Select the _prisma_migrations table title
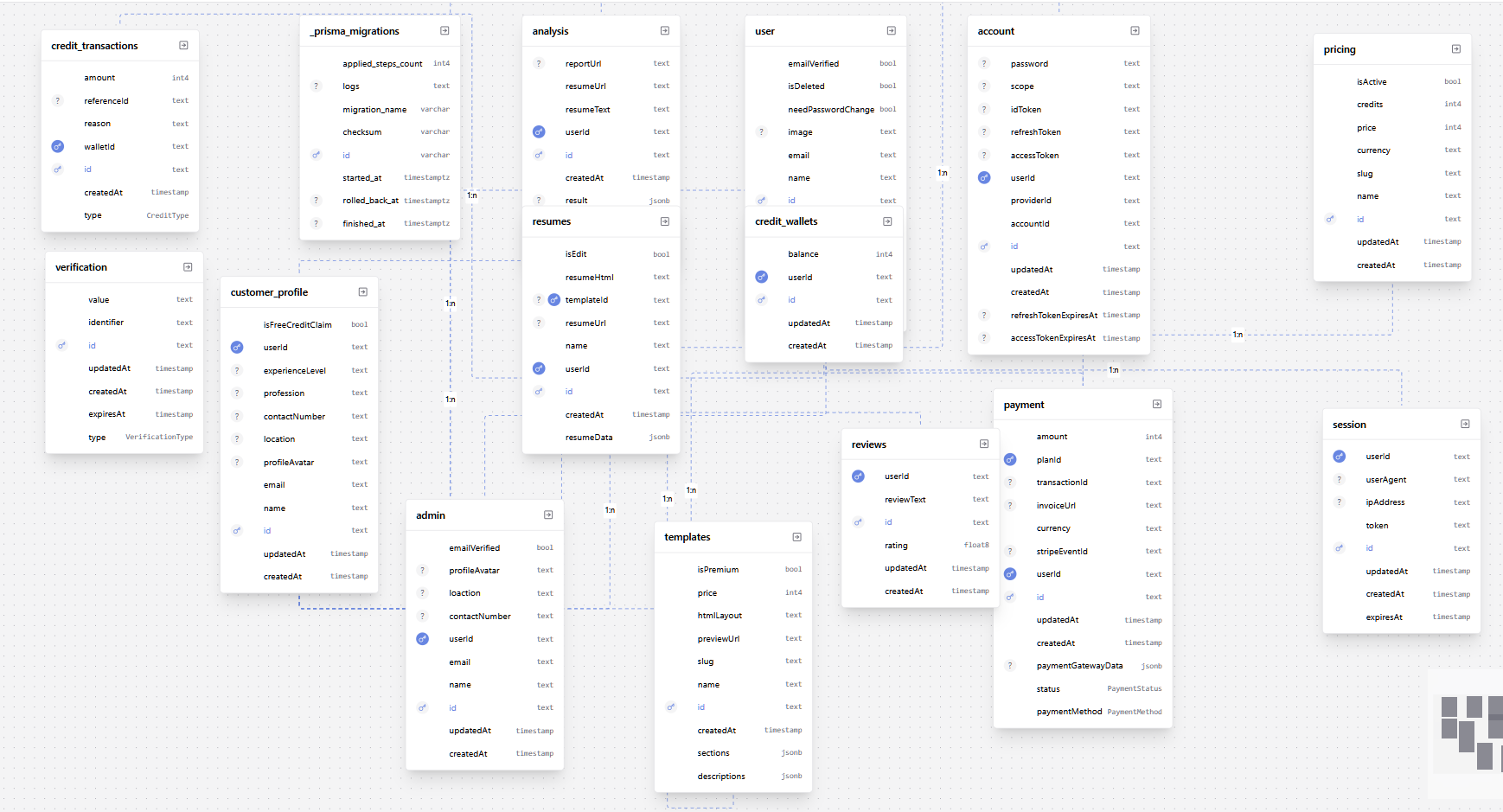The height and width of the screenshot is (812, 1503). [x=355, y=31]
